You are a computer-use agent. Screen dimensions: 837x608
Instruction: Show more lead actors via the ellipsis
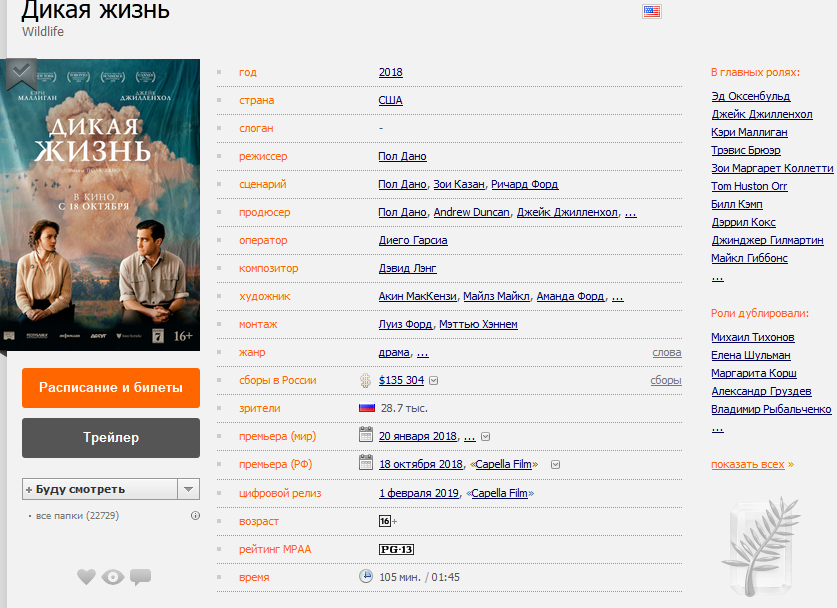coord(717,277)
